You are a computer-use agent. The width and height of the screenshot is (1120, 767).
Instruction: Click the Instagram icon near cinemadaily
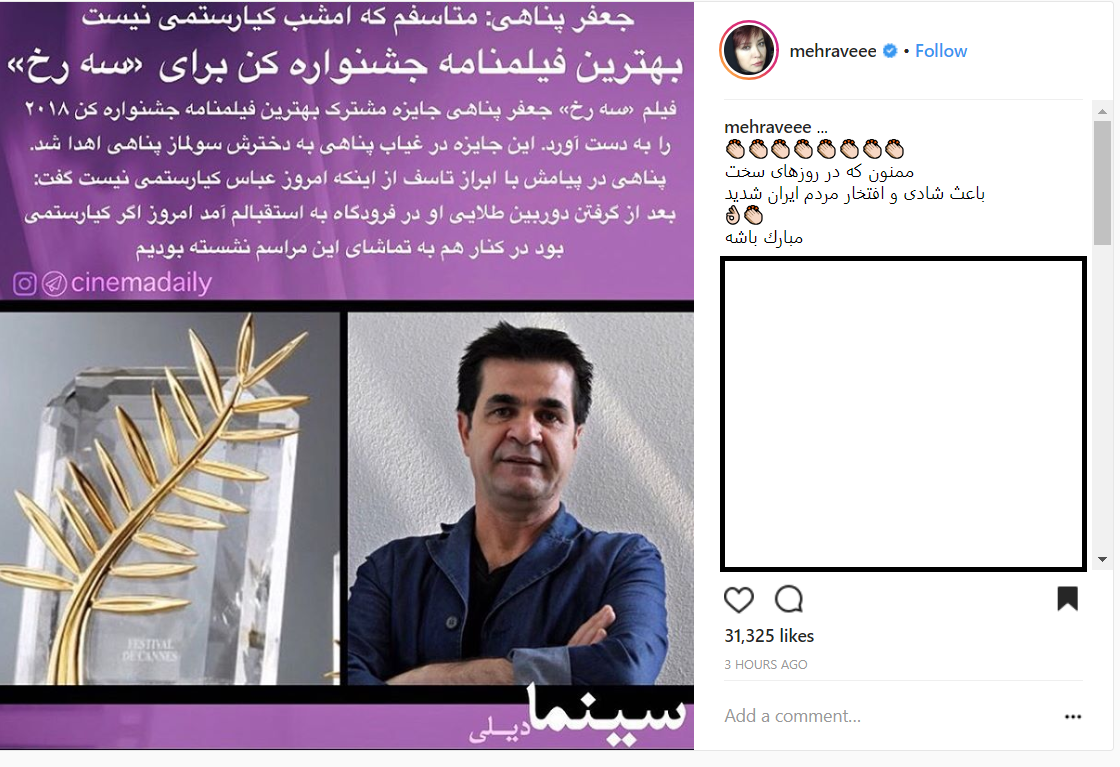25,284
